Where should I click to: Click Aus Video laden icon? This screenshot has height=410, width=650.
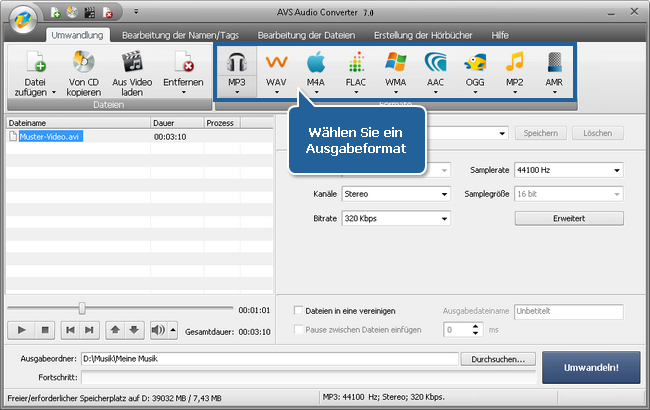(132, 62)
